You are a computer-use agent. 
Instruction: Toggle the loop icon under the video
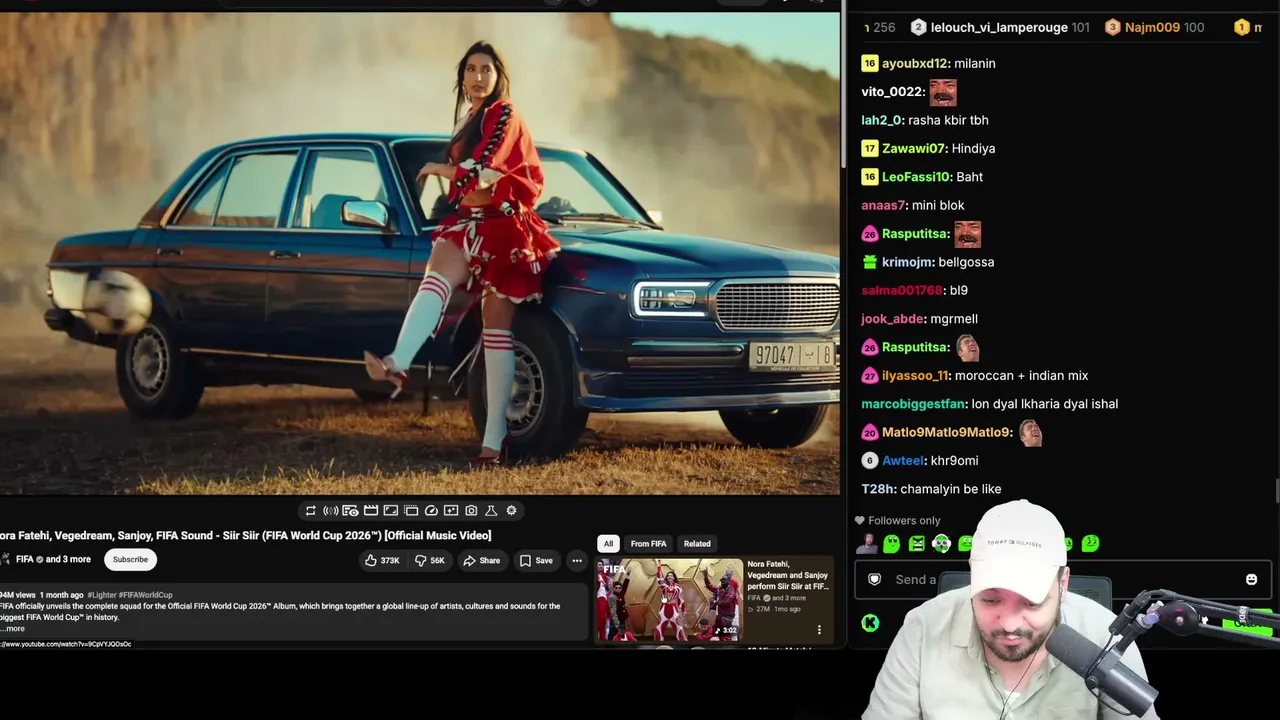tap(311, 510)
